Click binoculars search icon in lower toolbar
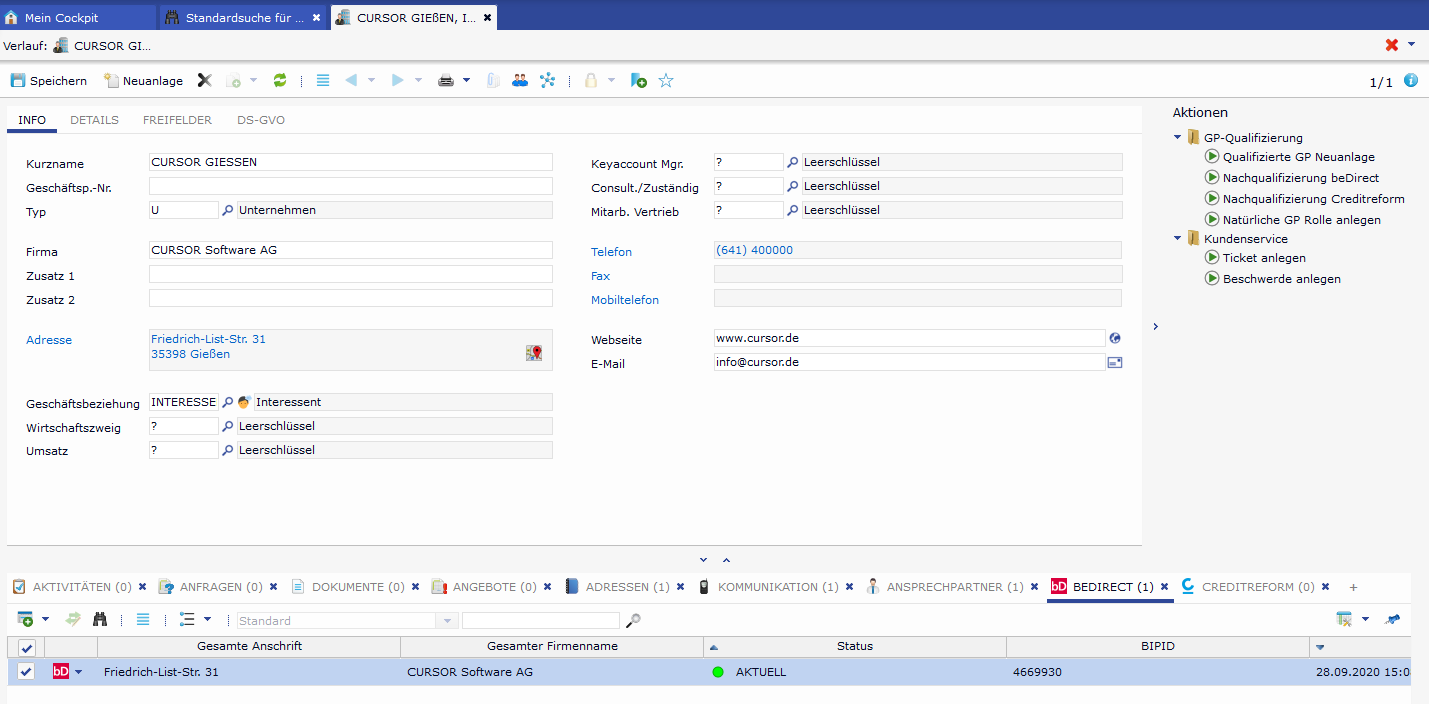1429x704 pixels. pos(100,620)
